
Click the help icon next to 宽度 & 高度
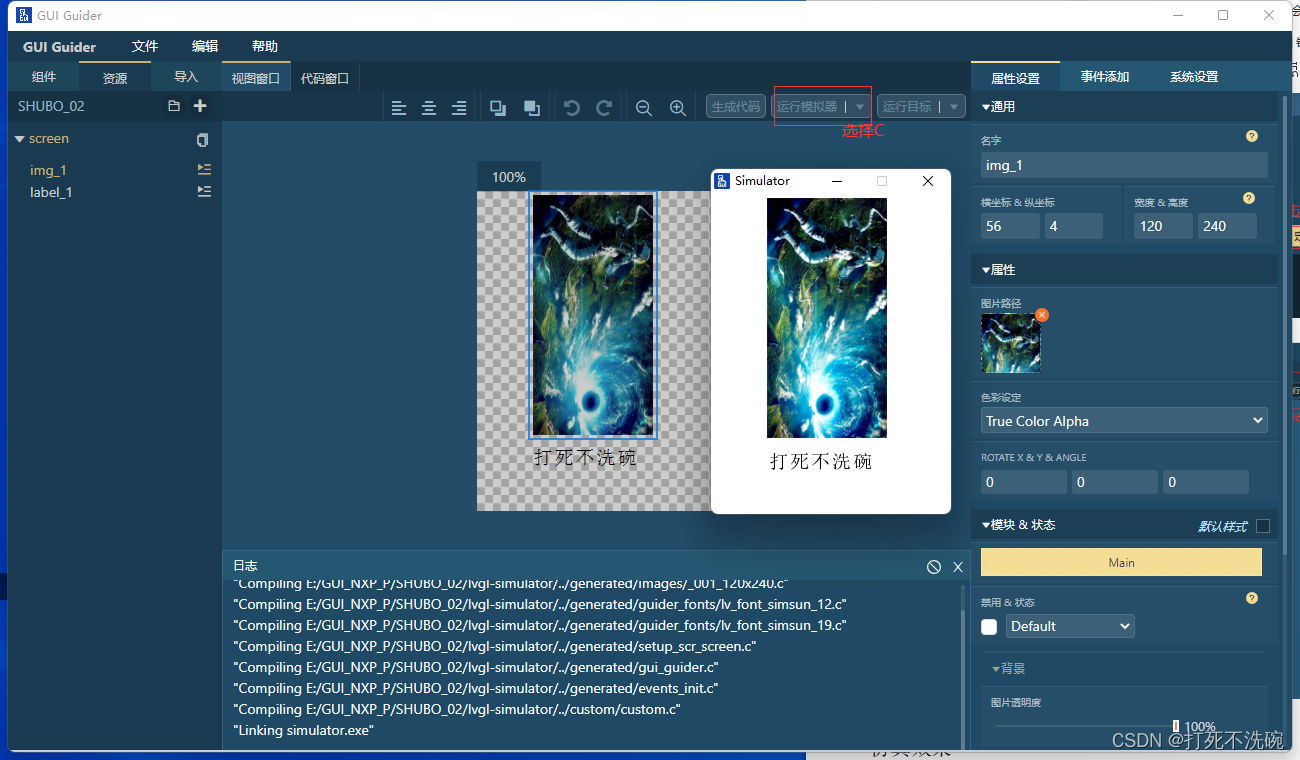pyautogui.click(x=1249, y=198)
